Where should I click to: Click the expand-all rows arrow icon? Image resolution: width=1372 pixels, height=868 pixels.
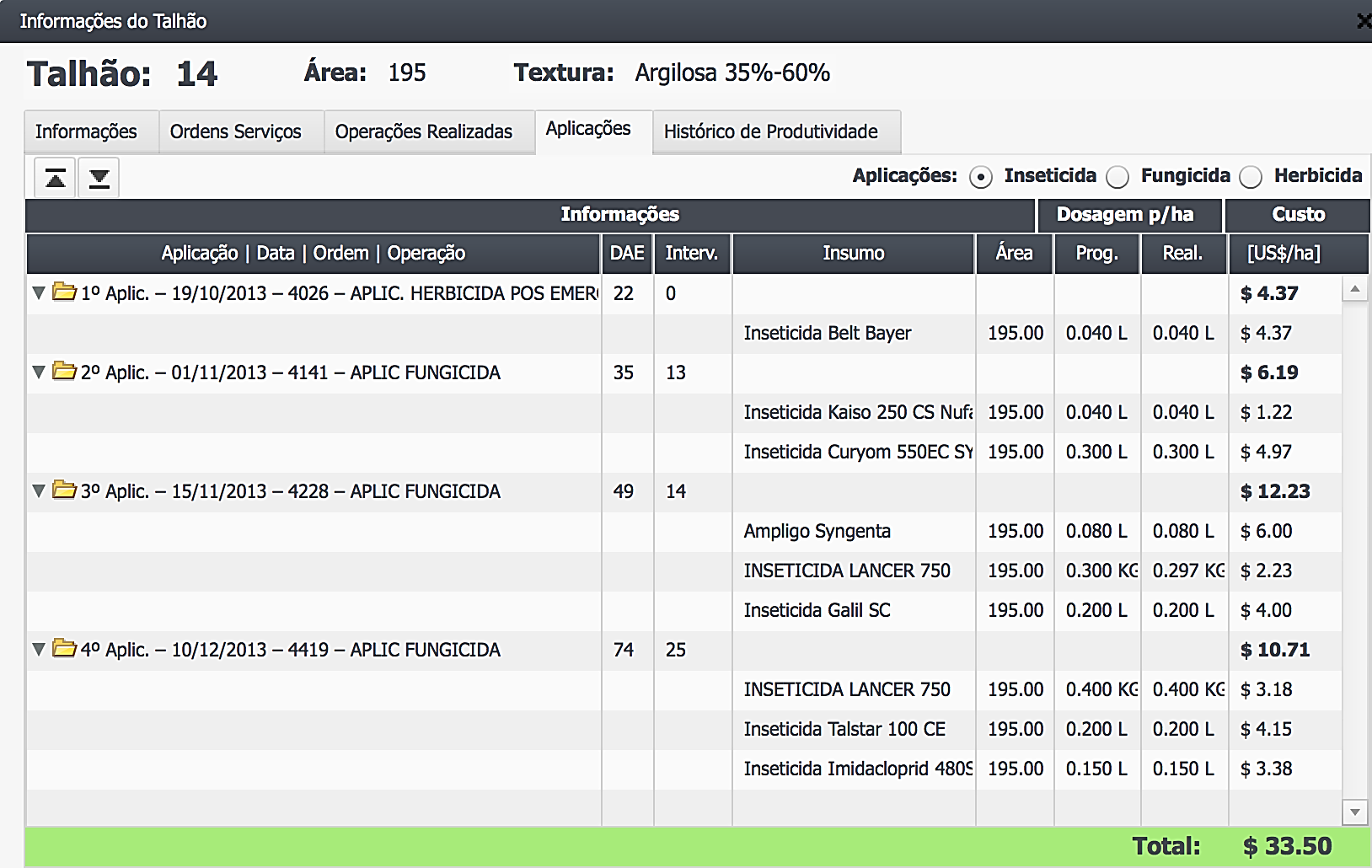(99, 177)
